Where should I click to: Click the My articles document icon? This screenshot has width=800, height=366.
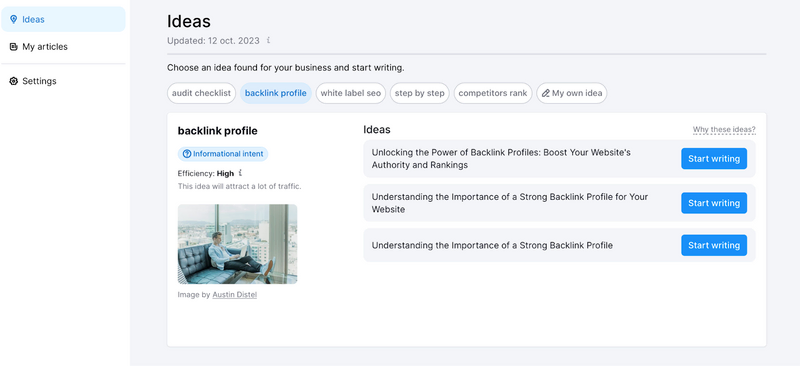tap(14, 47)
